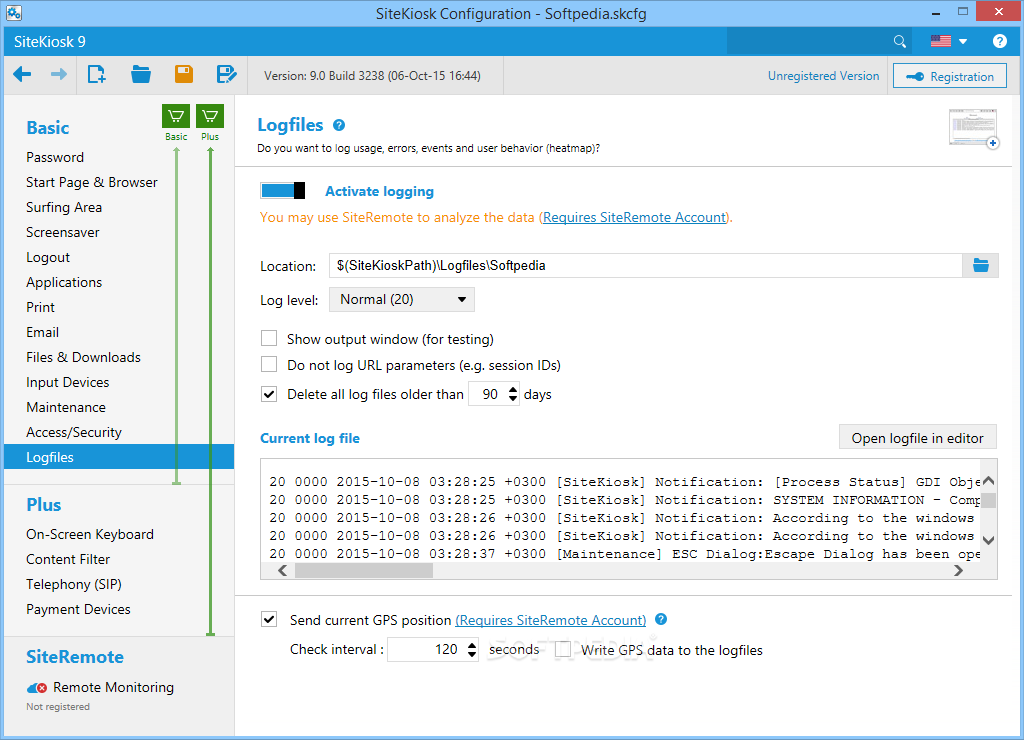
Task: Open an existing configuration folder icon
Action: (140, 74)
